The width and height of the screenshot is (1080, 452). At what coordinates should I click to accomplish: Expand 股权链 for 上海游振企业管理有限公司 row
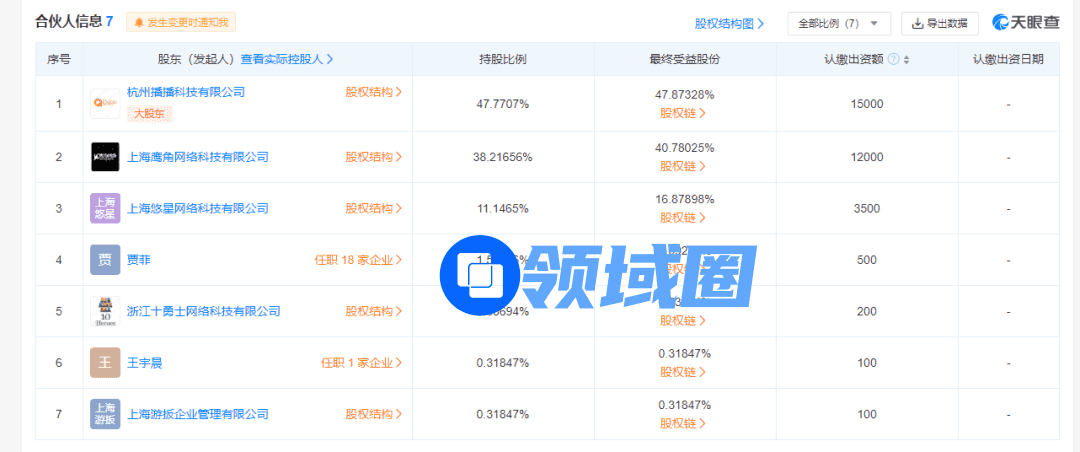[x=683, y=423]
